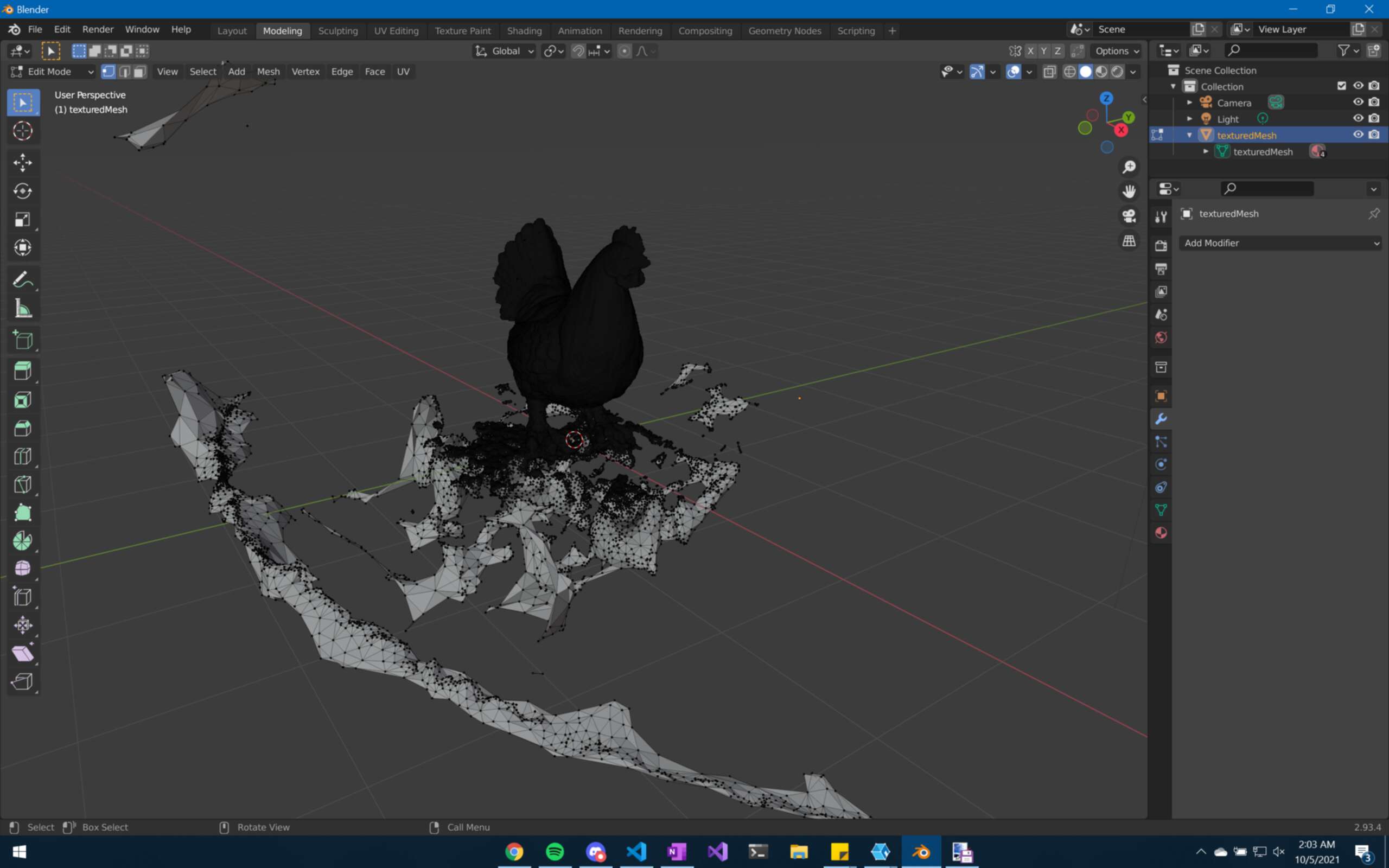The image size is (1389, 868).
Task: Open Chrome from the taskbar
Action: point(514,851)
